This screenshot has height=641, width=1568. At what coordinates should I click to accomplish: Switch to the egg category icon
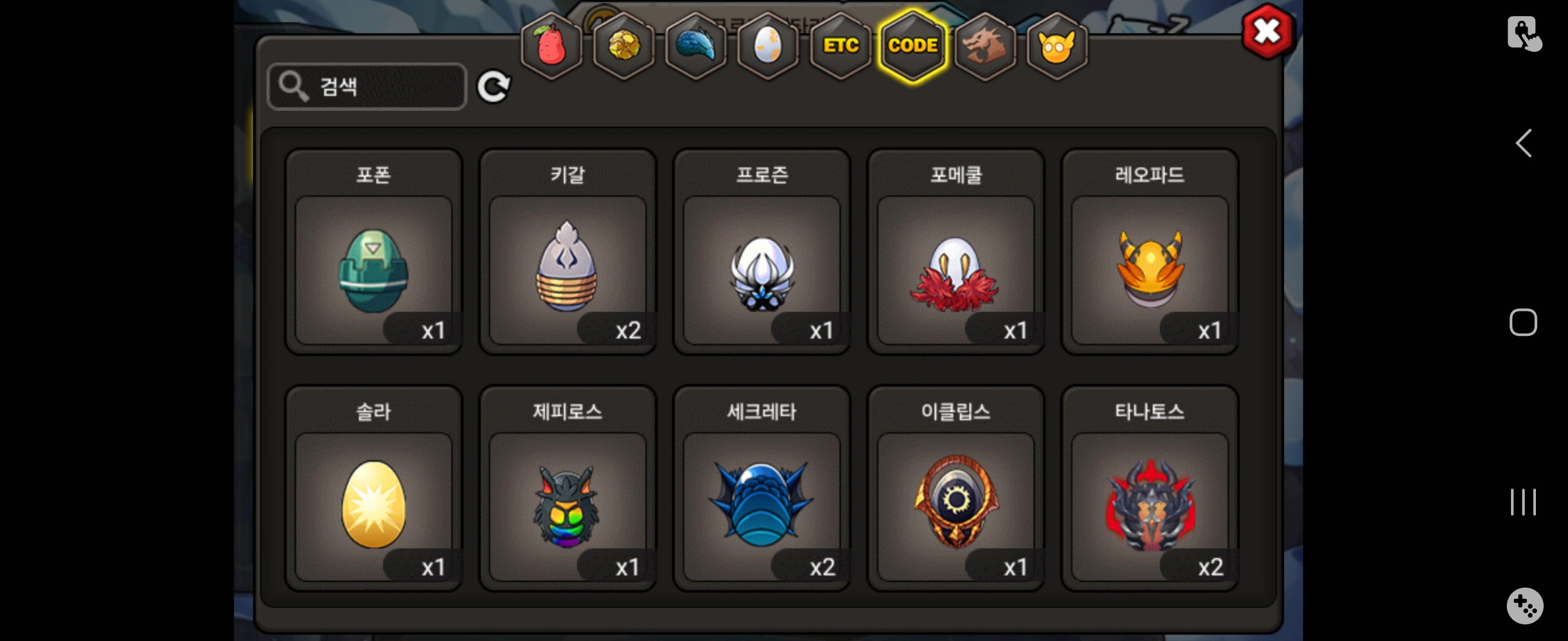tap(767, 46)
